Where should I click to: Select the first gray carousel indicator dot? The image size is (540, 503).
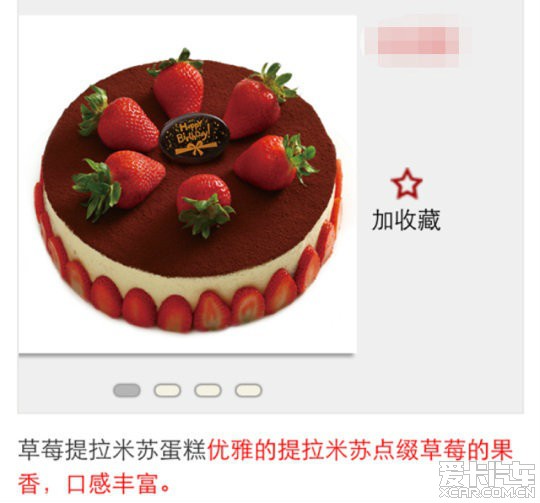click(x=127, y=390)
